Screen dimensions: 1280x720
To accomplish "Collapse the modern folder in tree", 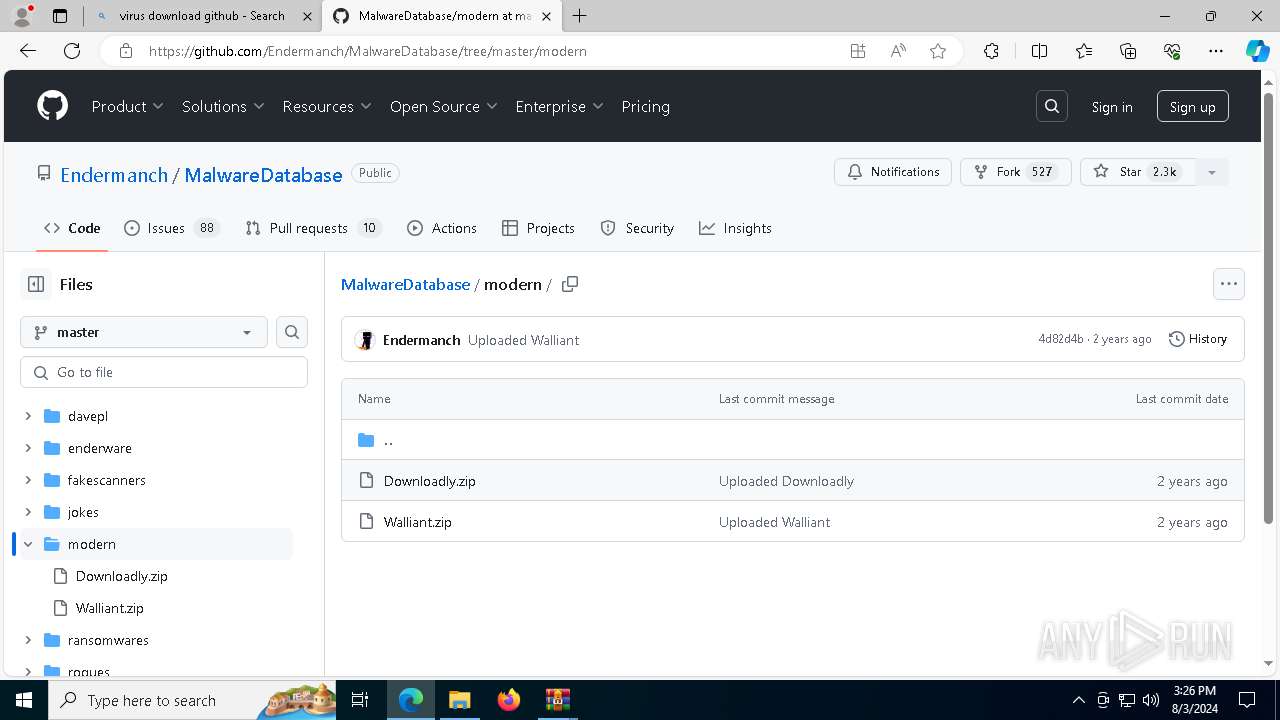I will [28, 544].
